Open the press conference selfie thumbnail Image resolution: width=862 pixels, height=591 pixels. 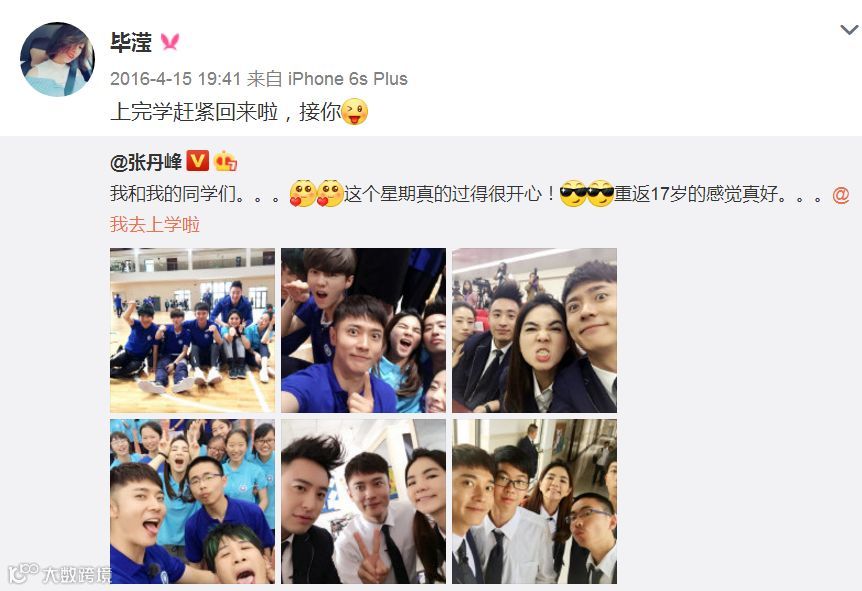coord(534,330)
